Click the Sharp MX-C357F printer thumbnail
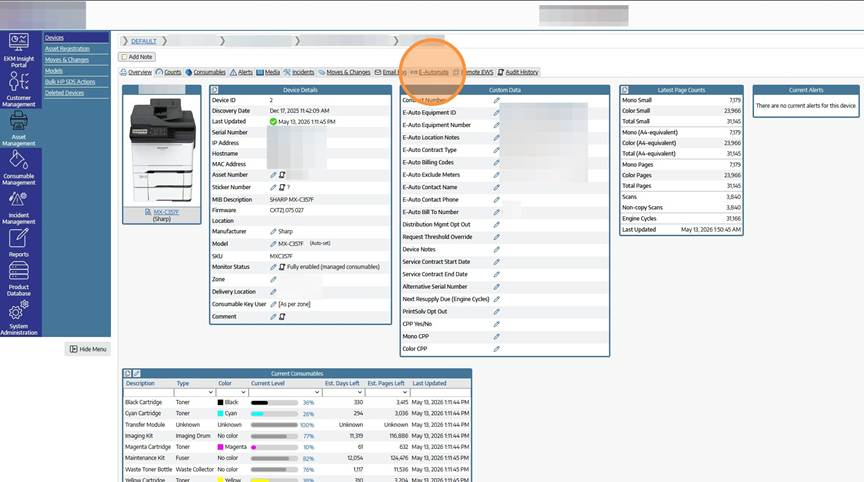864x482 pixels. coord(161,150)
